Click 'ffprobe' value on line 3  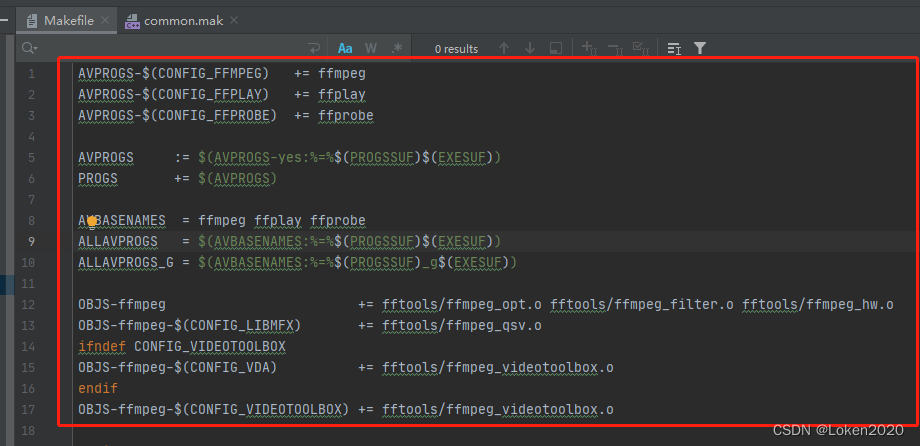click(346, 116)
